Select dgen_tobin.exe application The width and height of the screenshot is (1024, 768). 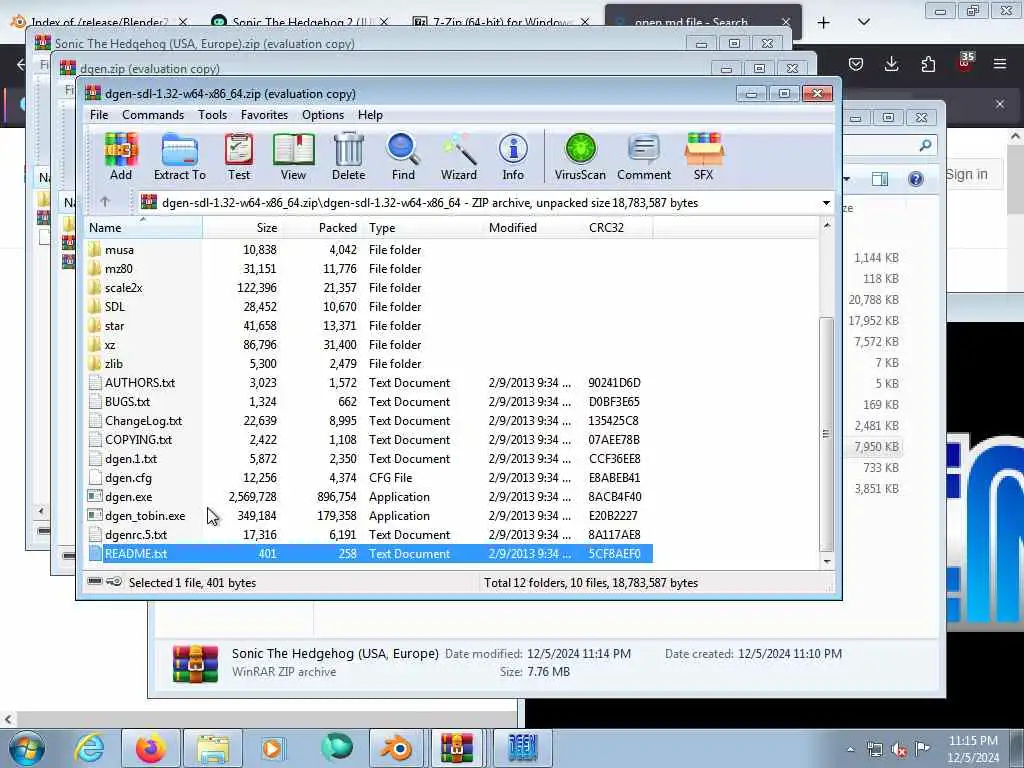145,516
